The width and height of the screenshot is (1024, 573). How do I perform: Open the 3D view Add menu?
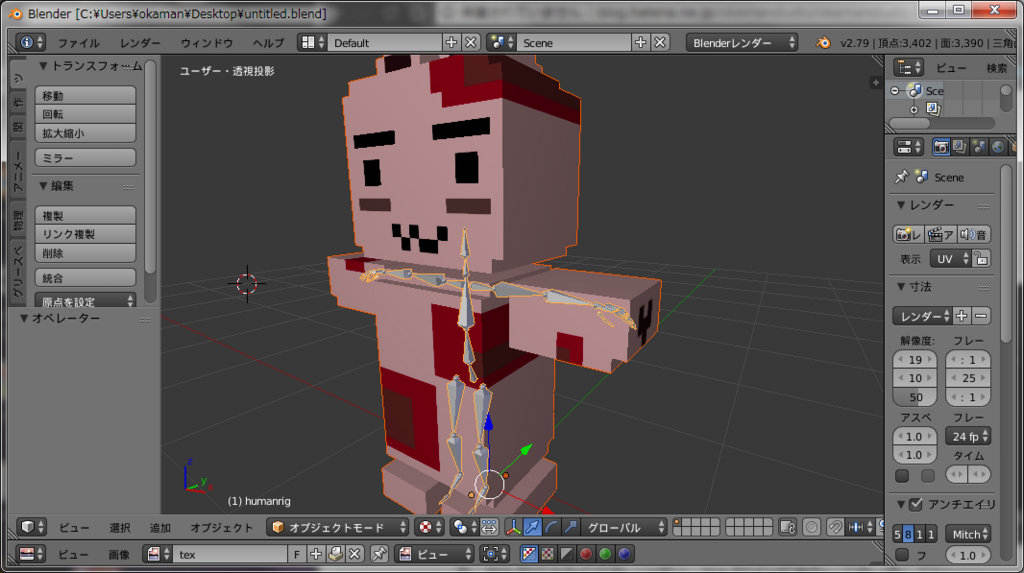pyautogui.click(x=160, y=527)
